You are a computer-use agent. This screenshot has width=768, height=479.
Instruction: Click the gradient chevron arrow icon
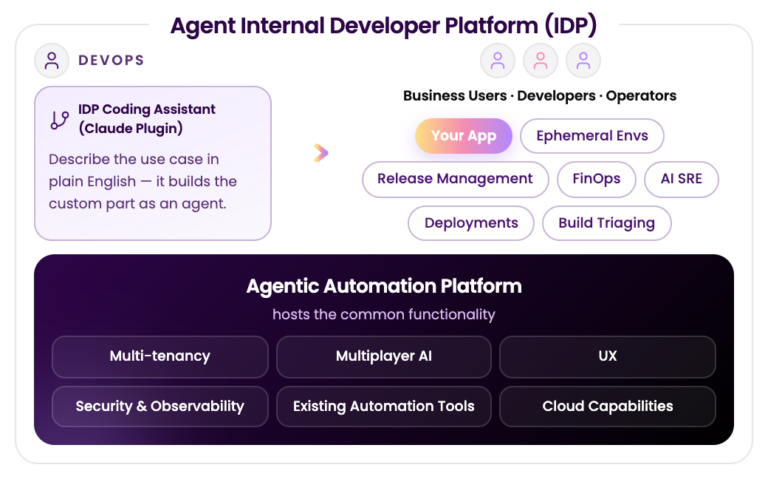[321, 153]
